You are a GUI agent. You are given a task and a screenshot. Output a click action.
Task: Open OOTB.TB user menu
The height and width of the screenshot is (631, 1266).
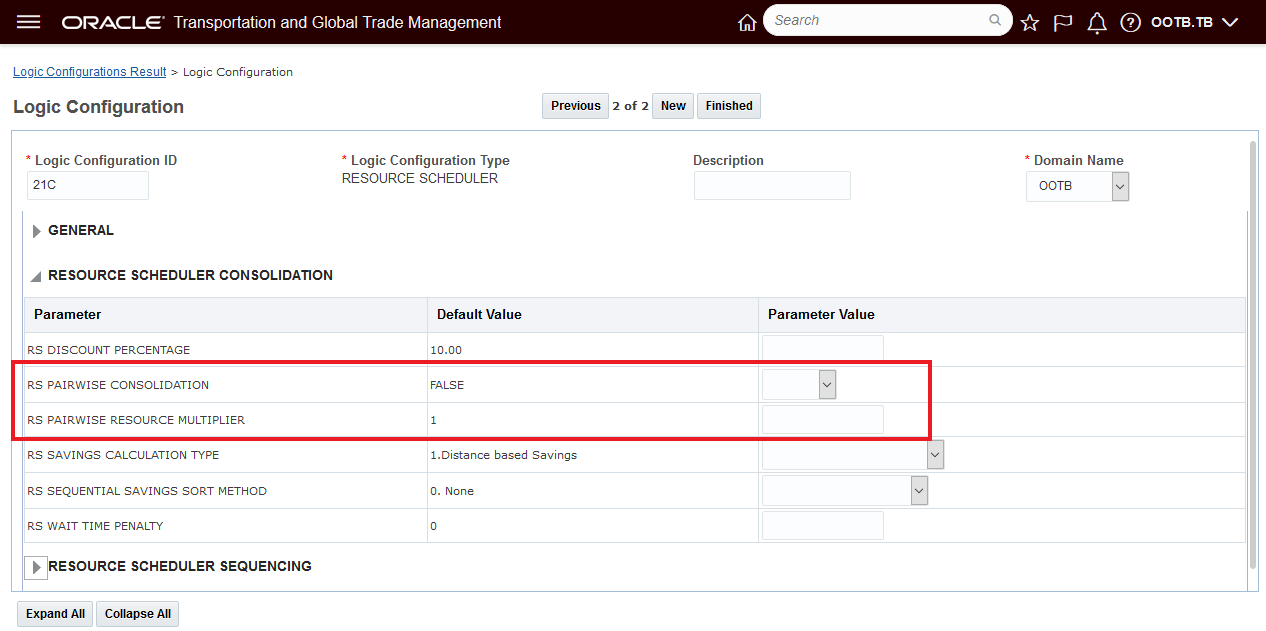coord(1194,22)
